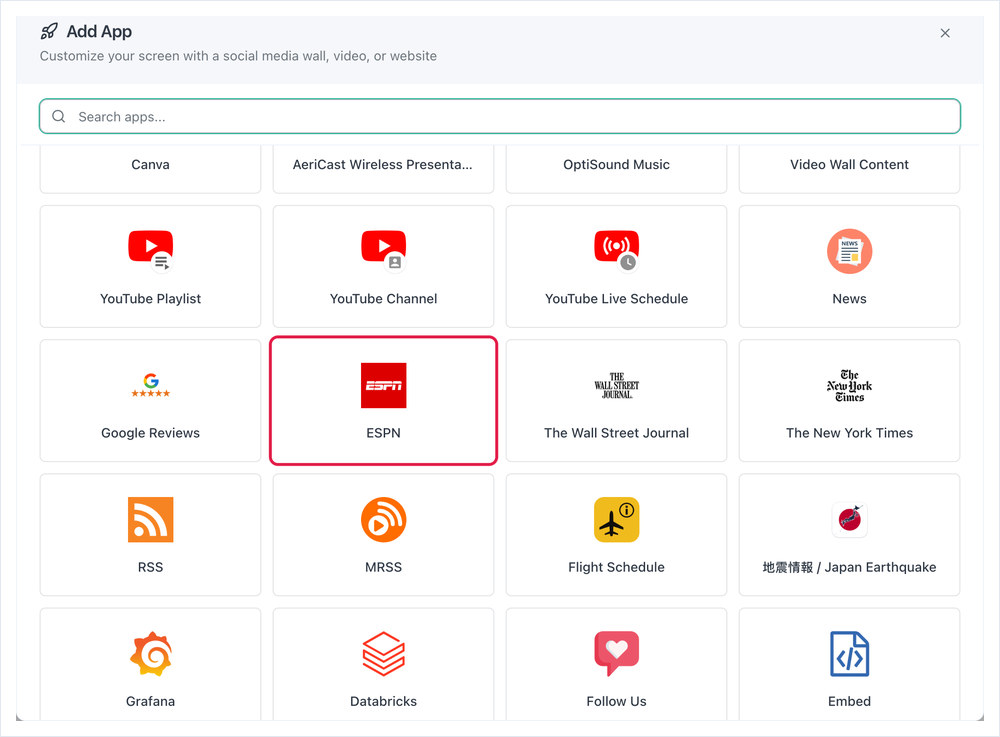Screen dimensions: 1000x737
Task: Close the Add App dialog
Action: [x=945, y=33]
